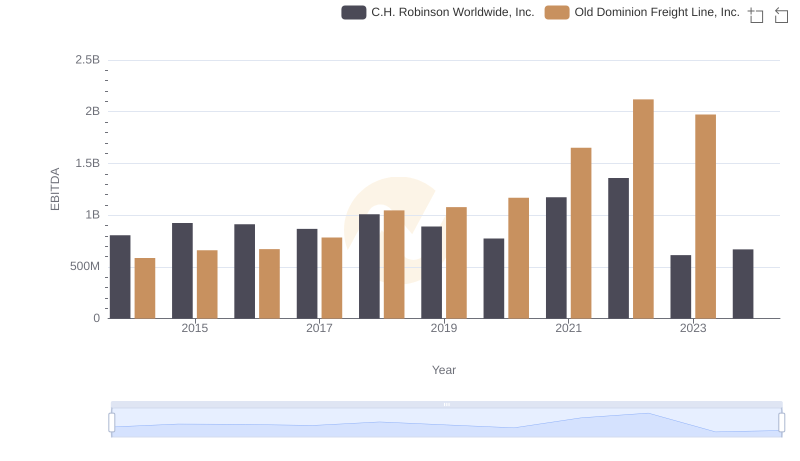The width and height of the screenshot is (800, 461).
Task: Click the Year axis title
Action: [444, 370]
